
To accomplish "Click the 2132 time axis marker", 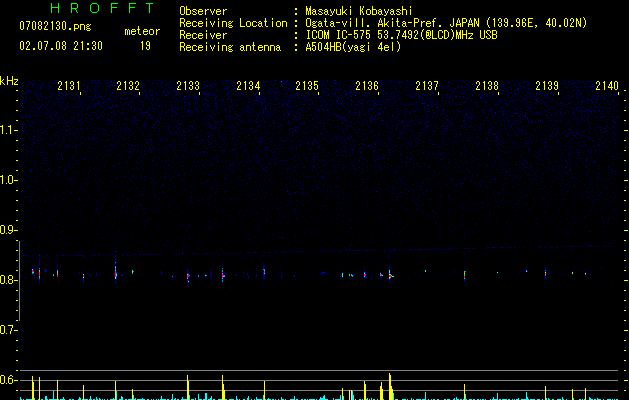I will (128, 85).
